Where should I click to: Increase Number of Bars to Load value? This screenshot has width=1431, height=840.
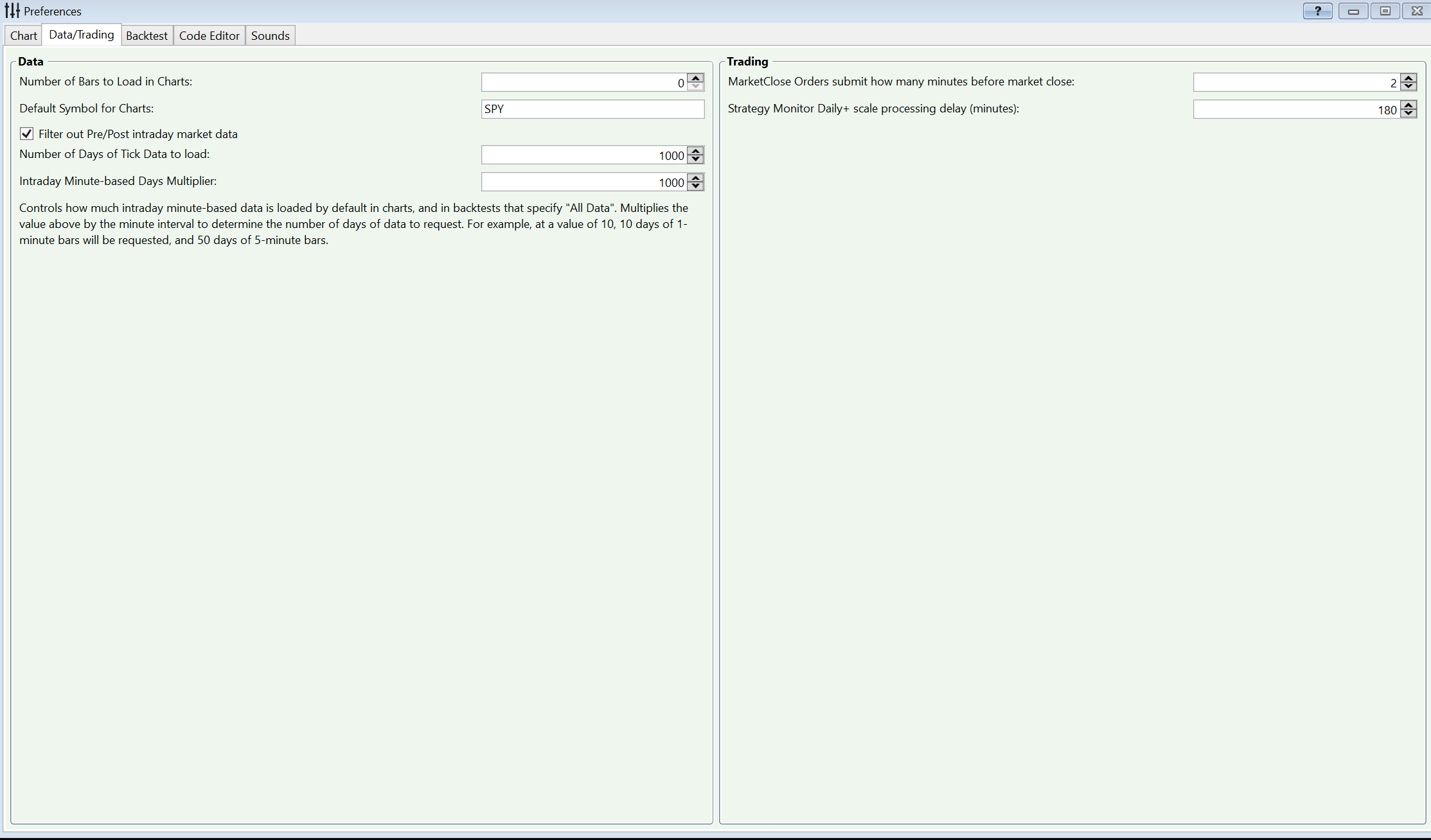[695, 78]
